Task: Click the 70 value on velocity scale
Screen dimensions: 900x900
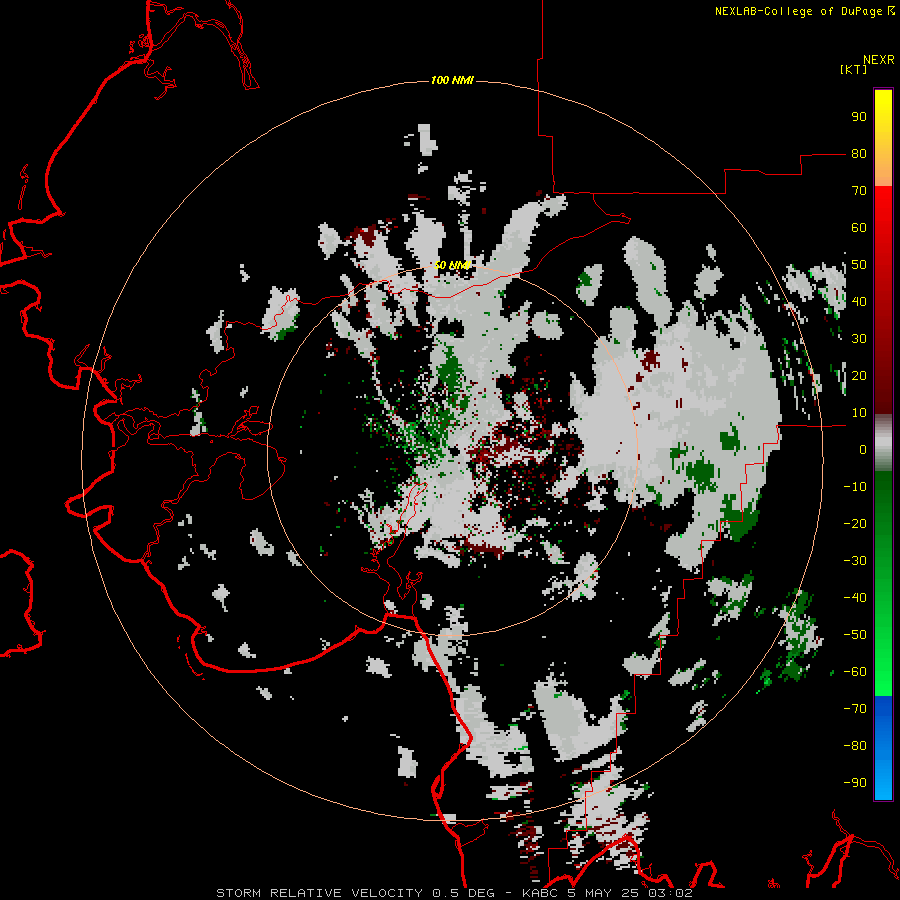Action: click(859, 191)
